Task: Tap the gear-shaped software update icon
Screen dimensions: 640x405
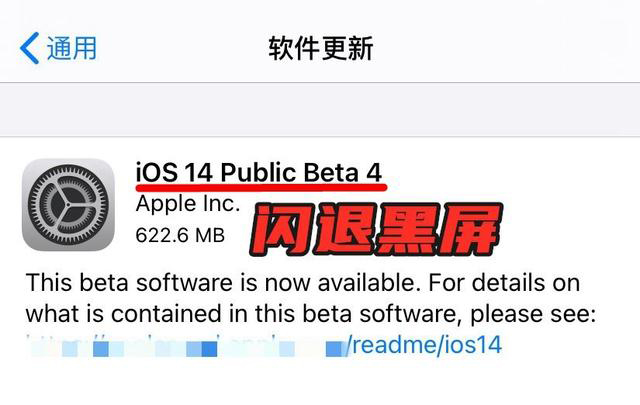Action: coord(68,205)
